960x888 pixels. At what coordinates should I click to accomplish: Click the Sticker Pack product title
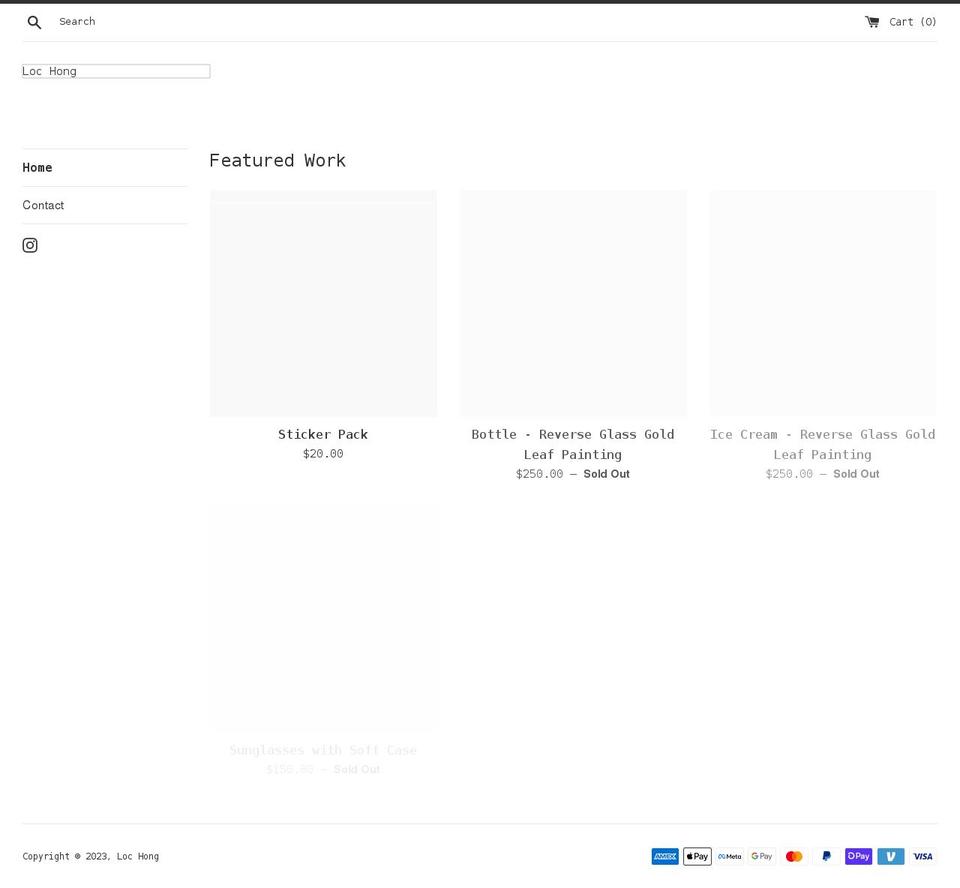(x=323, y=434)
